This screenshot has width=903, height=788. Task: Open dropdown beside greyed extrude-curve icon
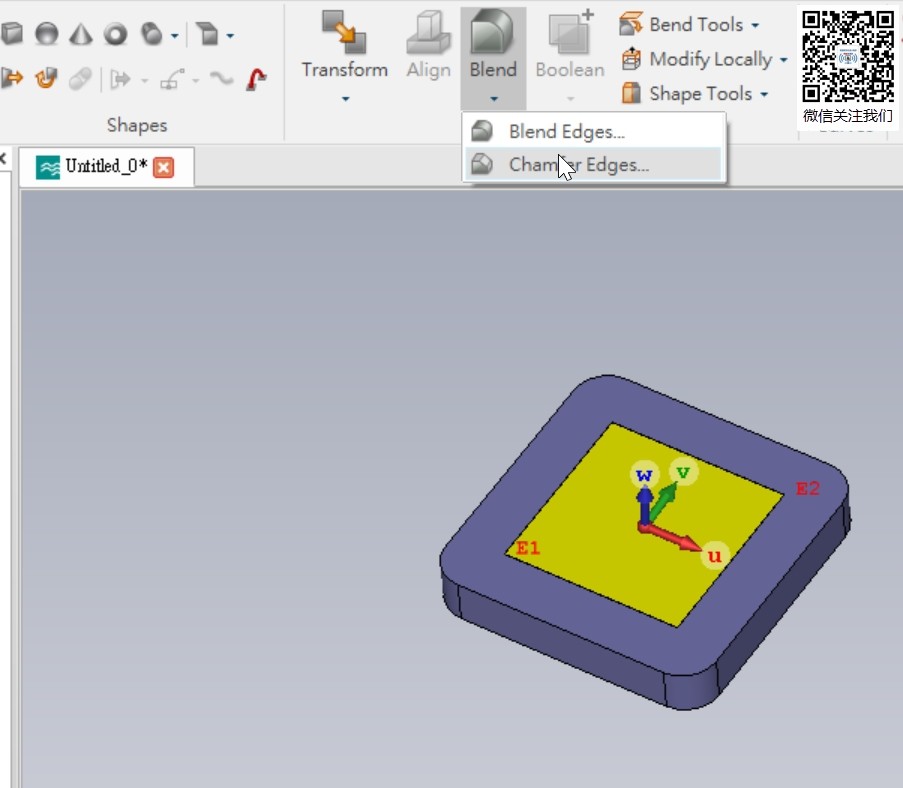pyautogui.click(x=145, y=80)
